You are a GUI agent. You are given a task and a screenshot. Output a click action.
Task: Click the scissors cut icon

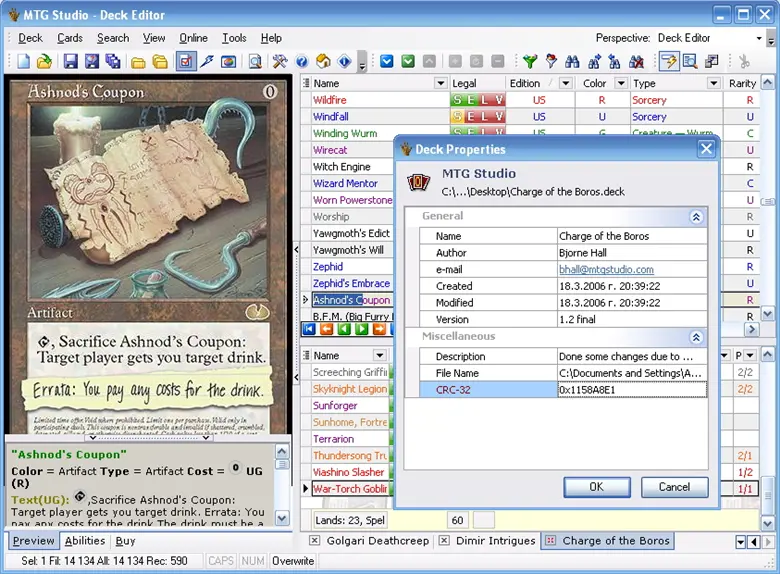coord(743,62)
